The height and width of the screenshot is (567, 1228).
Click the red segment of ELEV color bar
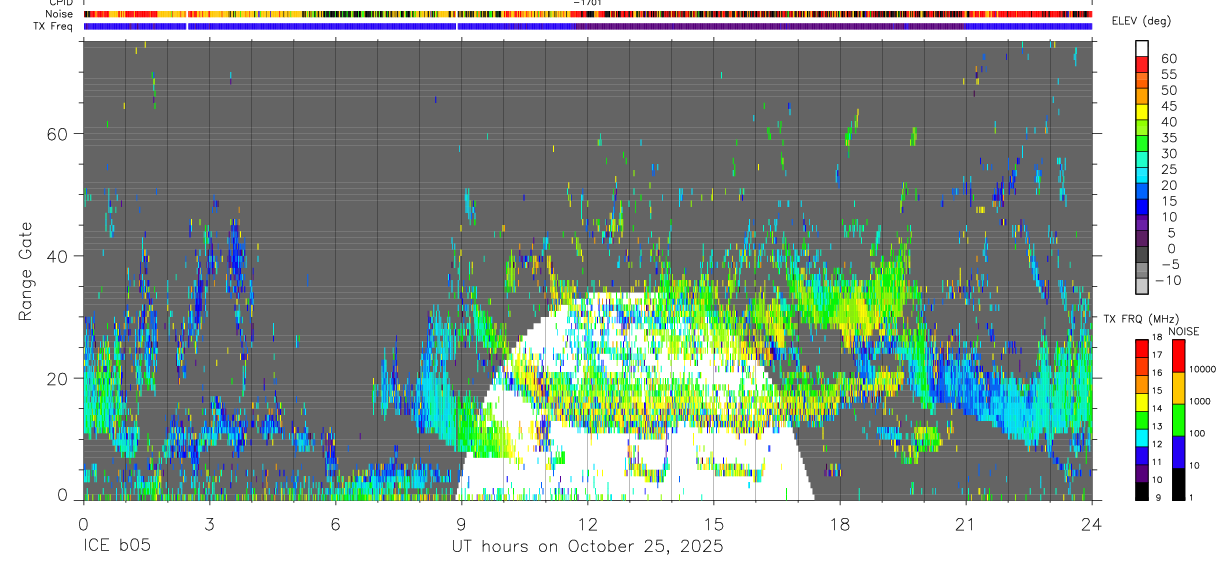[x=1142, y=64]
